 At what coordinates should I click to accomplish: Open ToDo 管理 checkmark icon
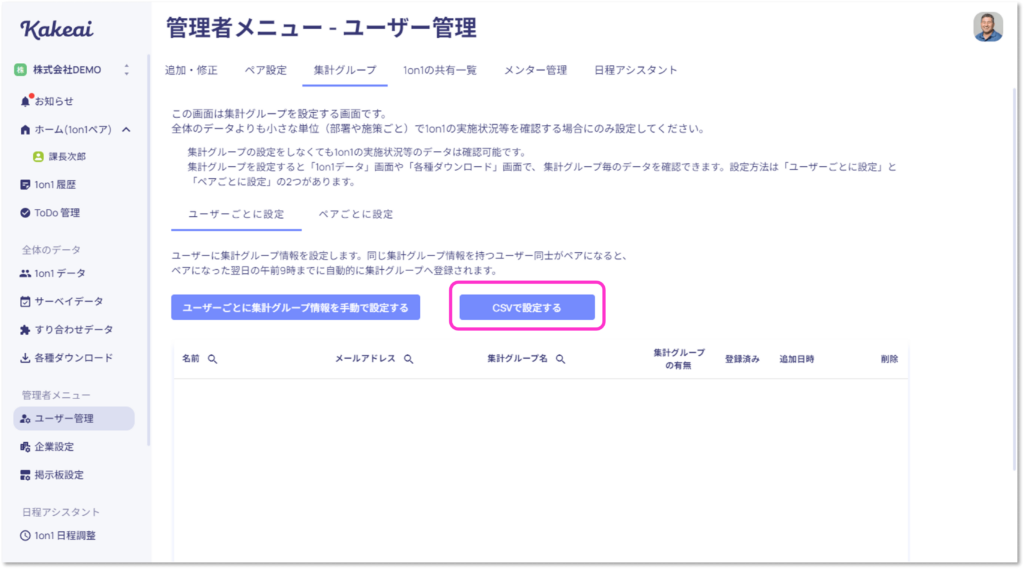coord(25,212)
